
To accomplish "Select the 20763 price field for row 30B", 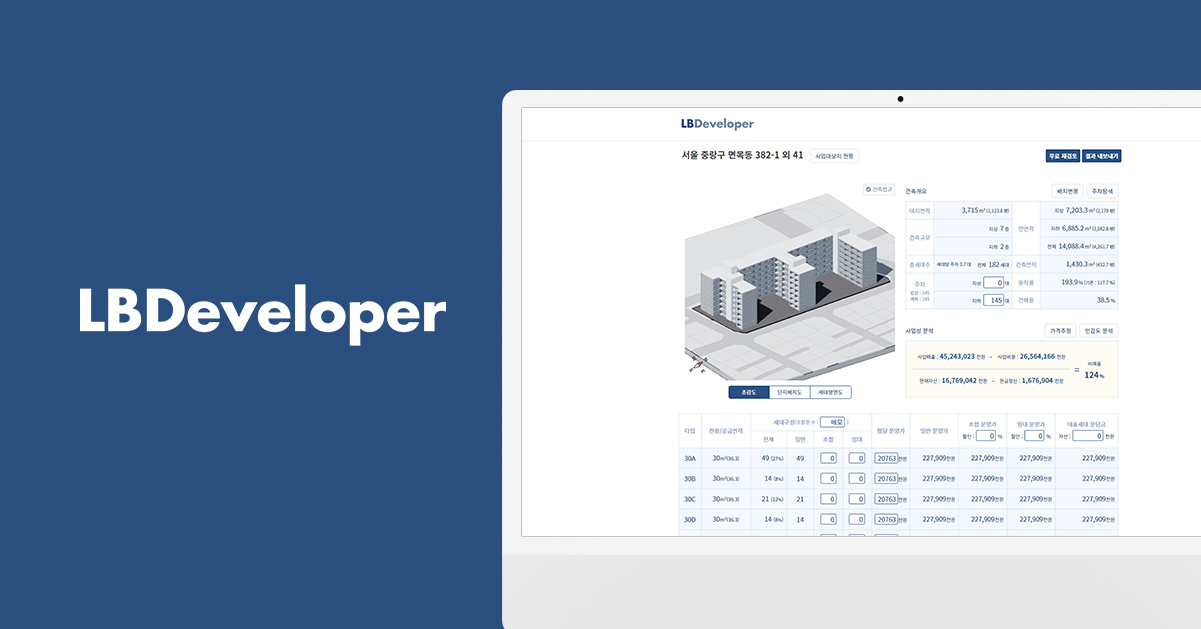I will tap(888, 478).
